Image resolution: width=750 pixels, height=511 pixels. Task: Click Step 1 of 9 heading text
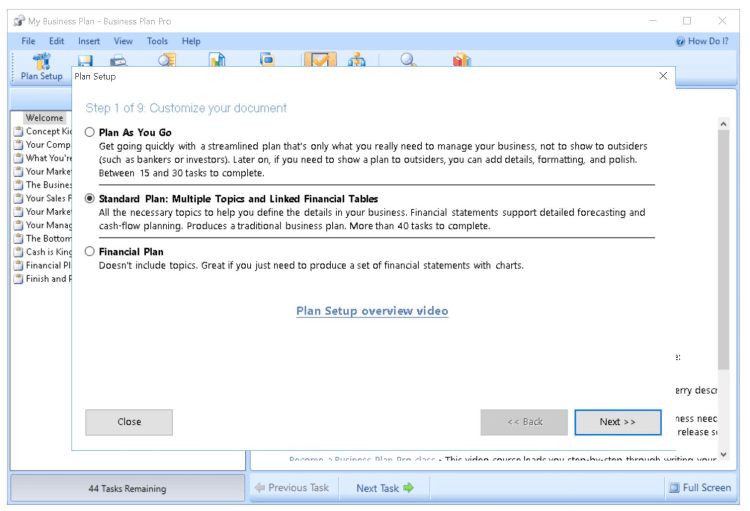click(x=186, y=108)
